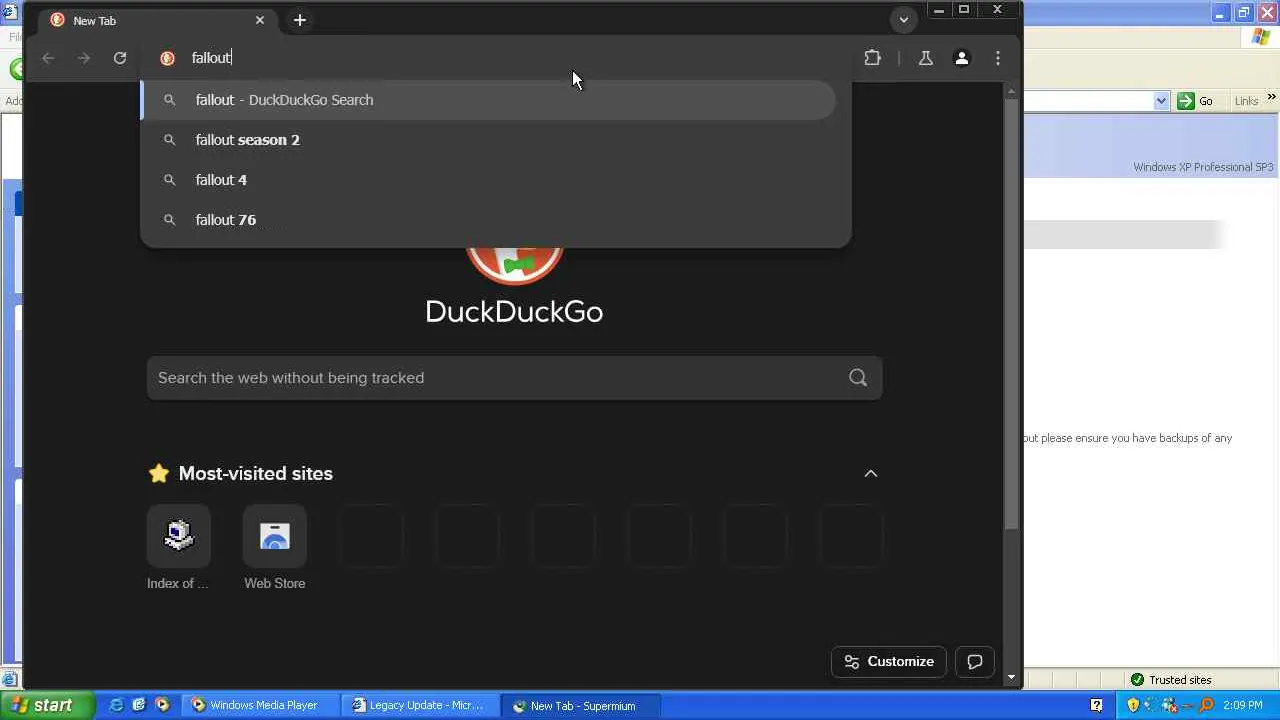
Task: Click Links label in Internet Explorer toolbar
Action: [x=1246, y=101]
